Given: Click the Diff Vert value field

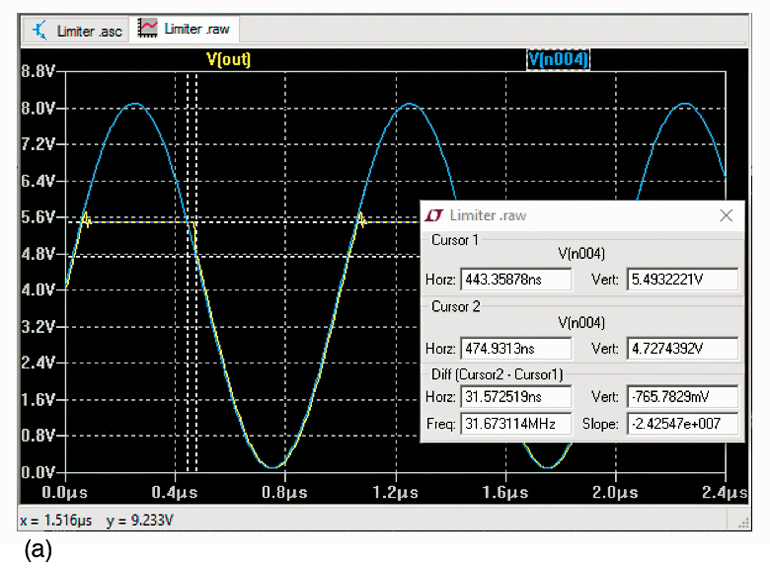Looking at the screenshot, I should [x=682, y=399].
